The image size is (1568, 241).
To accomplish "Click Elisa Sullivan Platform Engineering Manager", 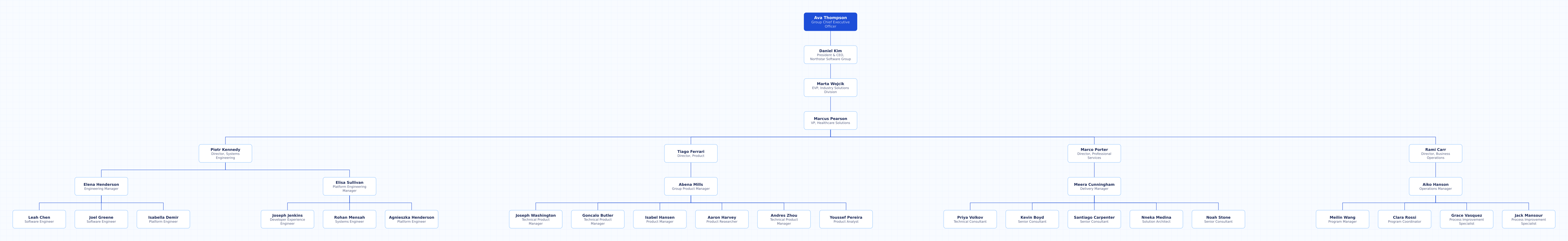I will [349, 186].
